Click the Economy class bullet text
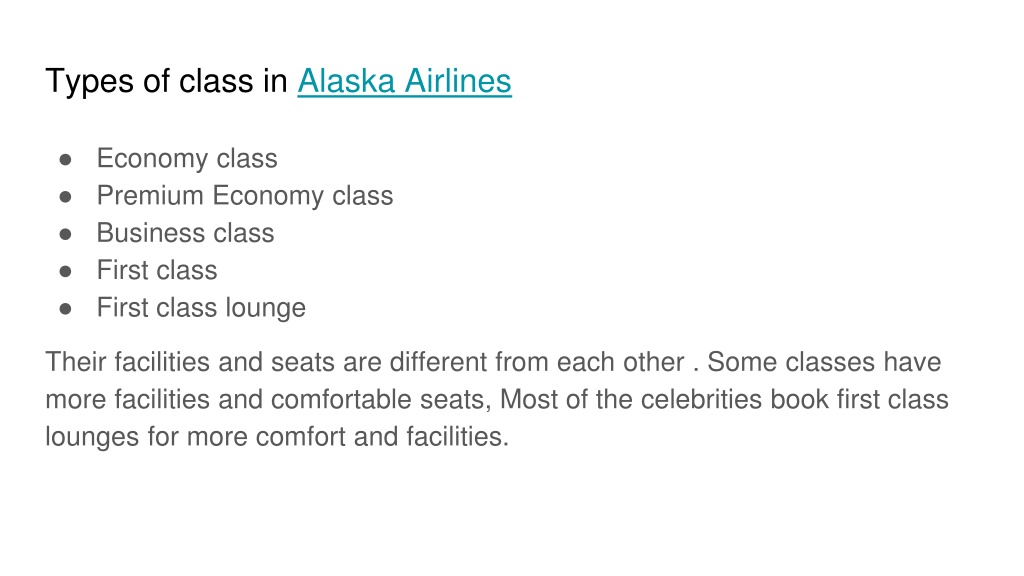The height and width of the screenshot is (576, 1024). click(187, 159)
